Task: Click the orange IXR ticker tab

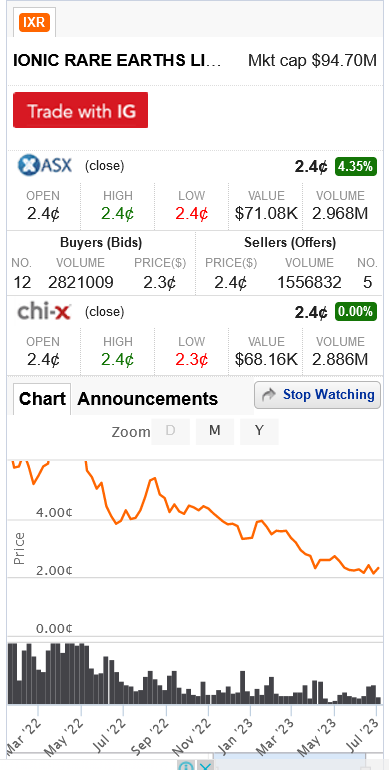Action: coord(34,23)
